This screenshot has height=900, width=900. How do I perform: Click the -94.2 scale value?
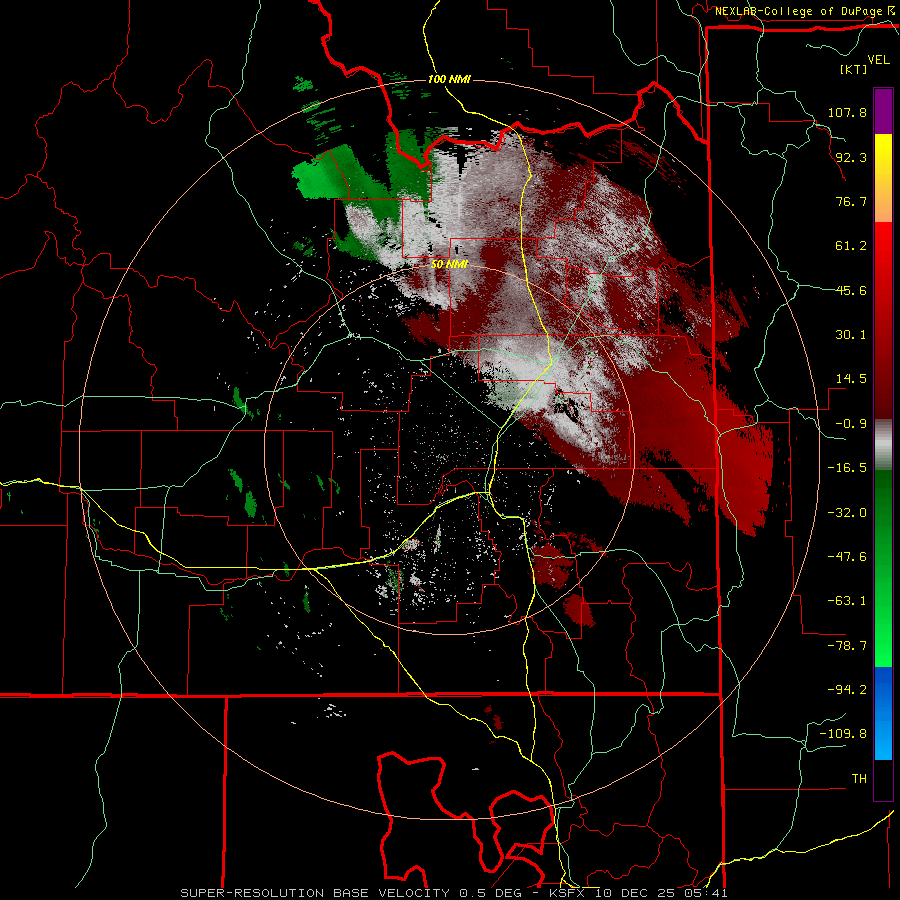pos(847,690)
